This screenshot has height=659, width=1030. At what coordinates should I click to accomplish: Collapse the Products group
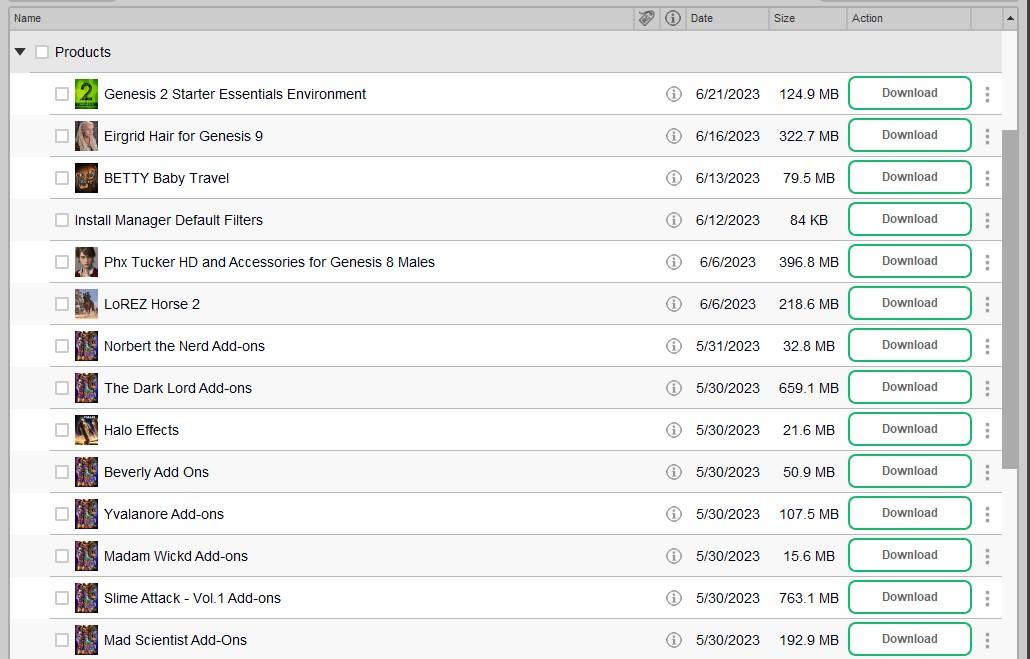click(20, 52)
